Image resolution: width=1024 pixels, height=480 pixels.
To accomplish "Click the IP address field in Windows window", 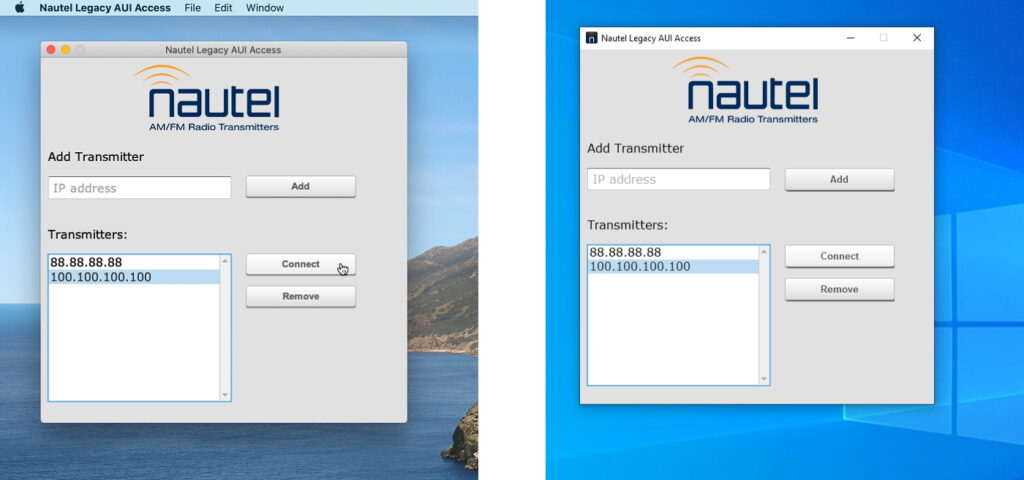I will (679, 179).
